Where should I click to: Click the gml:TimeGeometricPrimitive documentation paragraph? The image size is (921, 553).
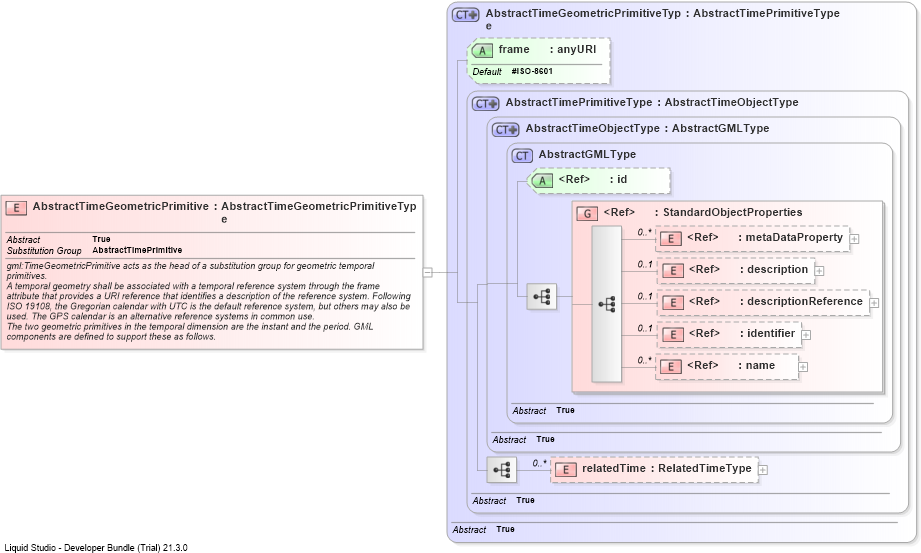pos(209,301)
